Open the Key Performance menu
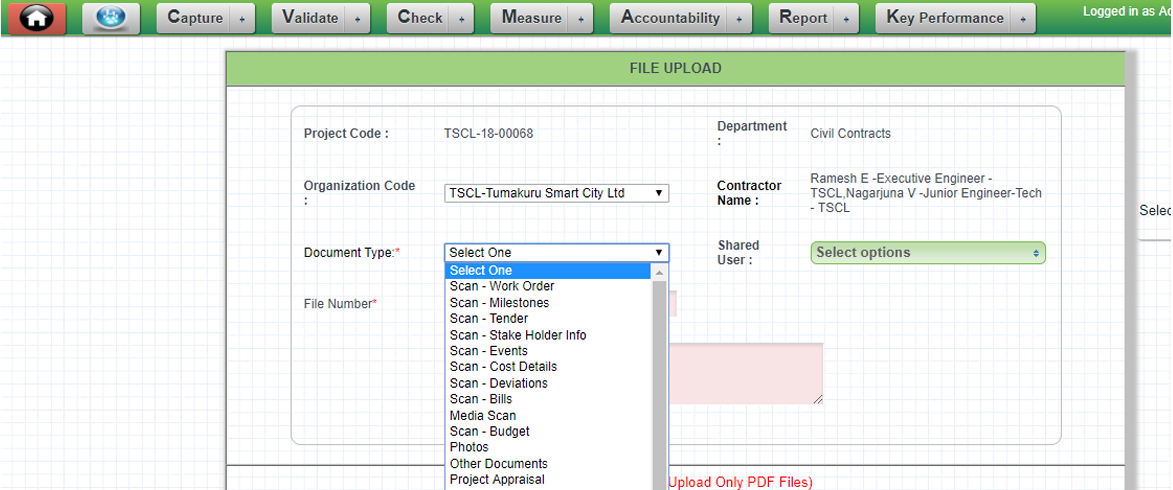Viewport: 1173px width, 490px height. [x=945, y=18]
